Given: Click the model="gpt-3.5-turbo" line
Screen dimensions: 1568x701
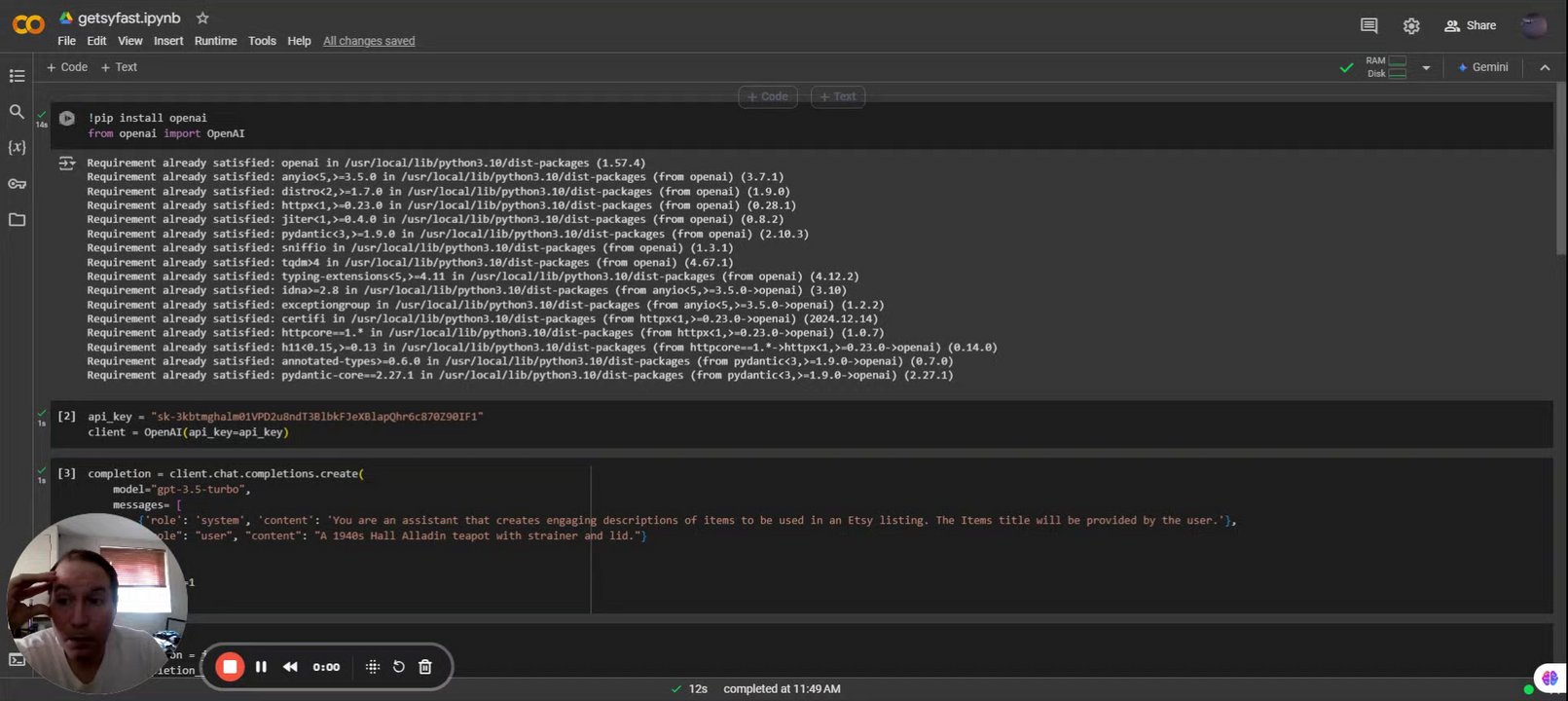Looking at the screenshot, I should point(181,489).
